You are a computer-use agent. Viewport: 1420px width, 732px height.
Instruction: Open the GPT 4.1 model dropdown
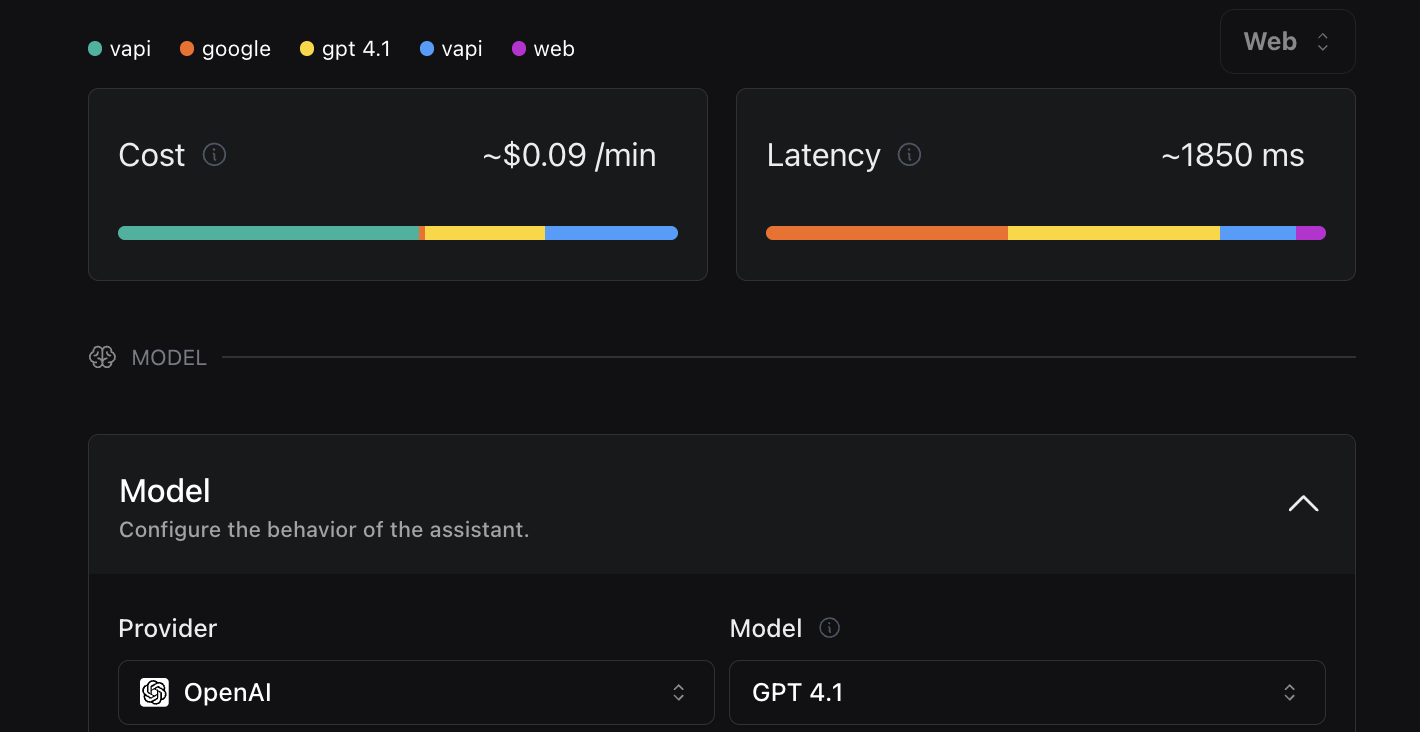(x=1027, y=692)
